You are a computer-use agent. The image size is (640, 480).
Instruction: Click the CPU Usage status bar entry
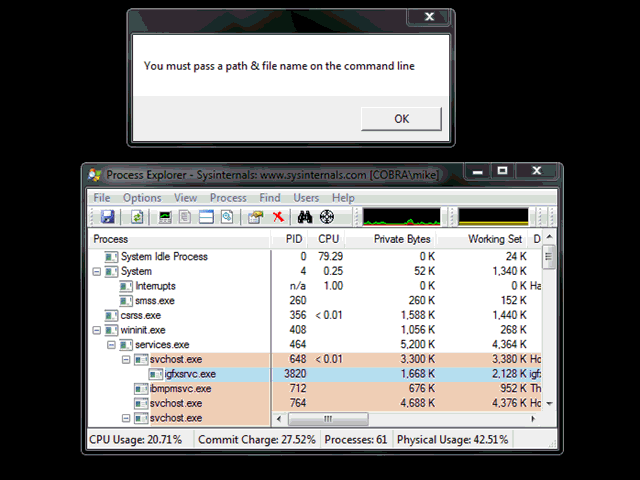pos(135,440)
